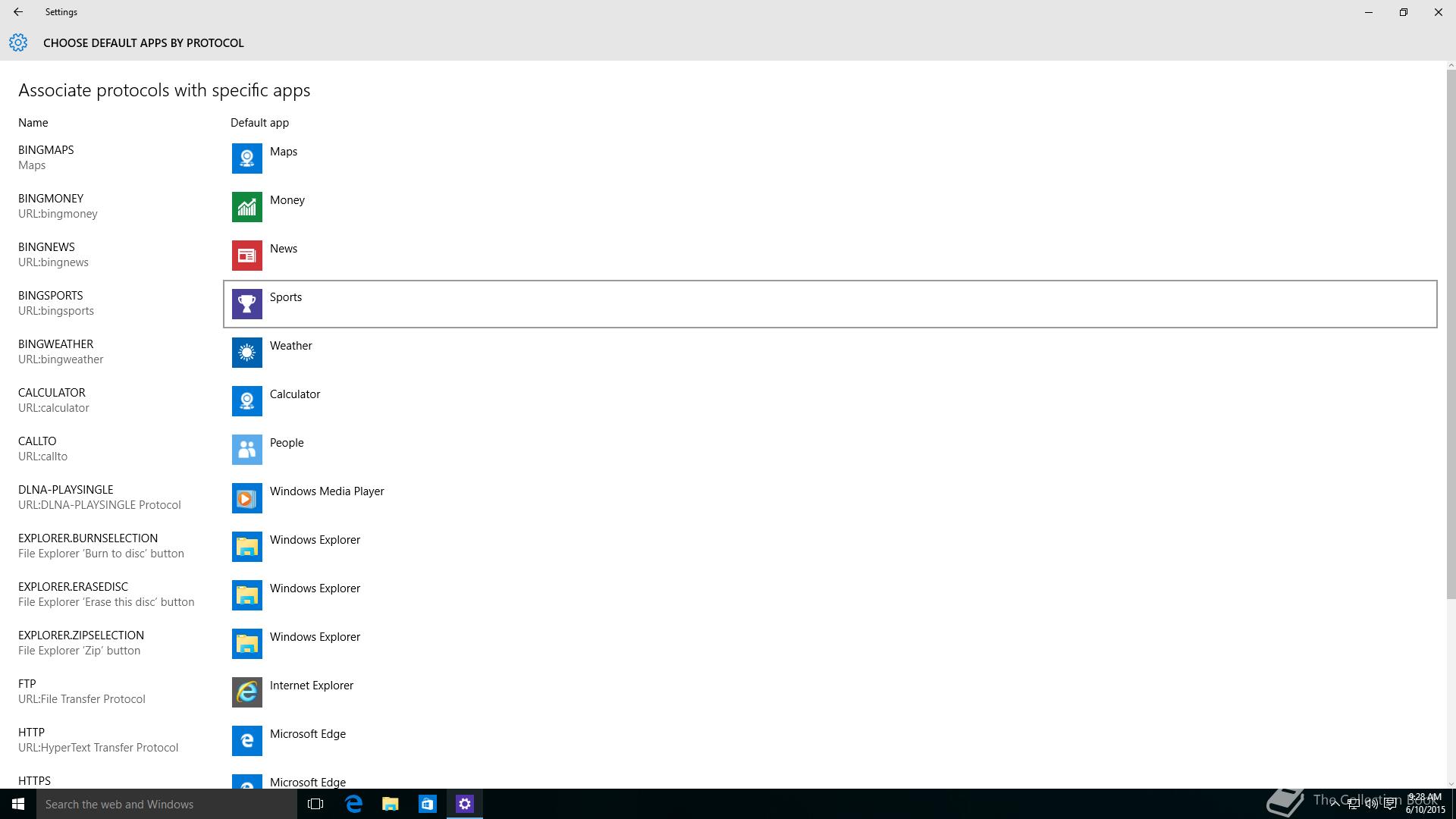Open Task View from the taskbar
Viewport: 1456px width, 819px height.
[315, 804]
